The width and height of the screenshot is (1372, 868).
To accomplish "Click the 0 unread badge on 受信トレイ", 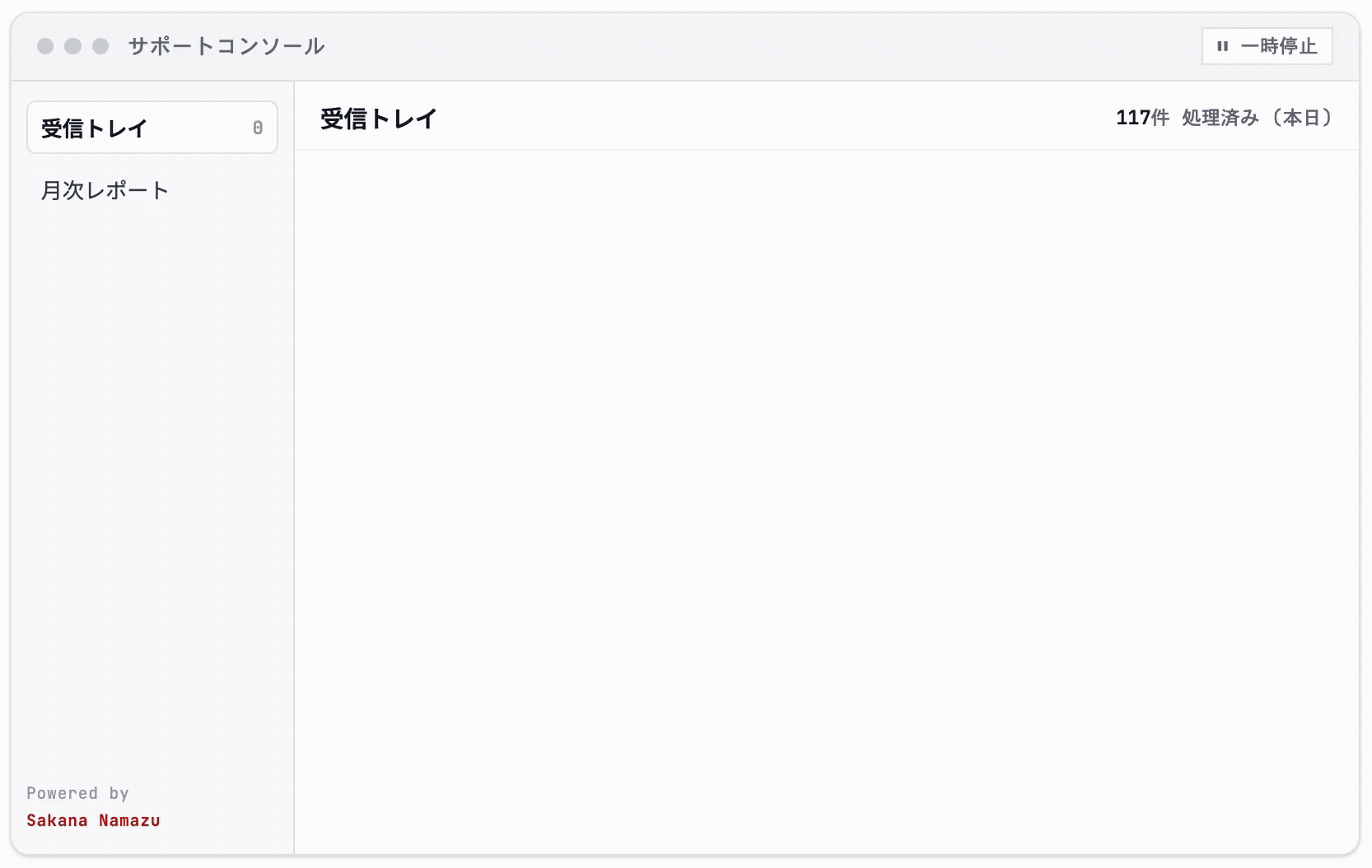I will [258, 128].
